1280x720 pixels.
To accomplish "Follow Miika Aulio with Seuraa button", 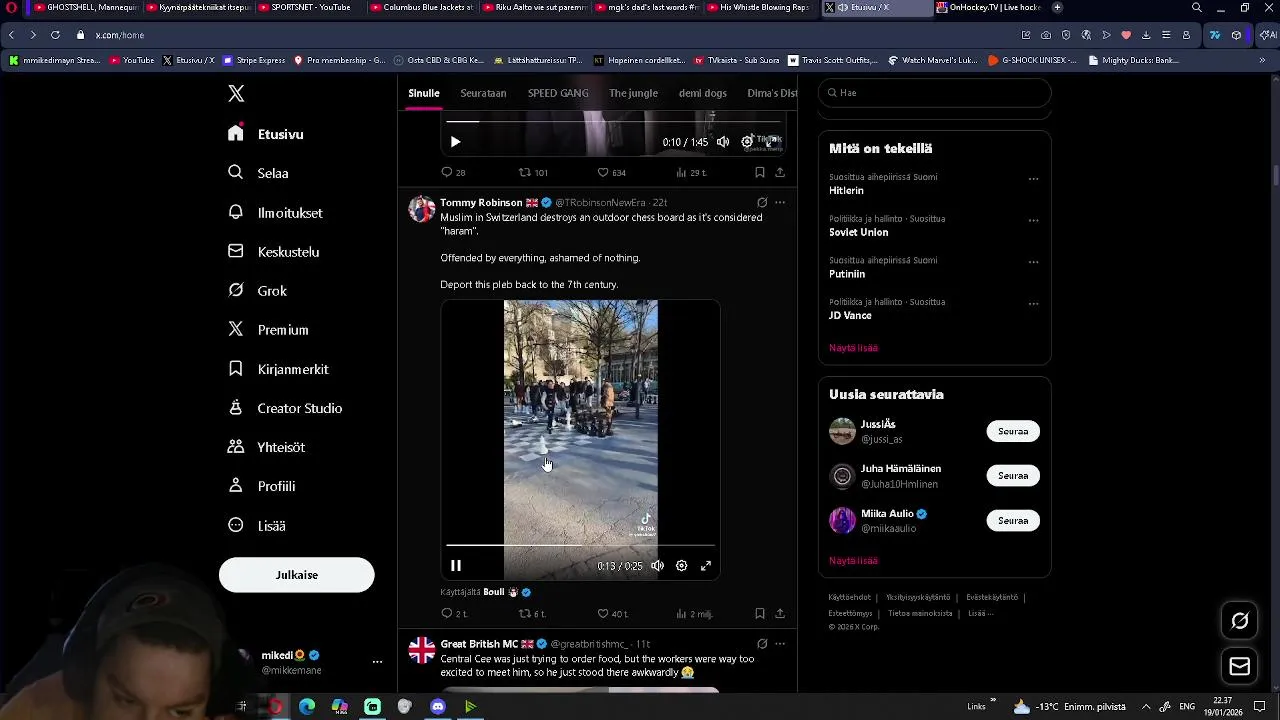I will click(1013, 521).
